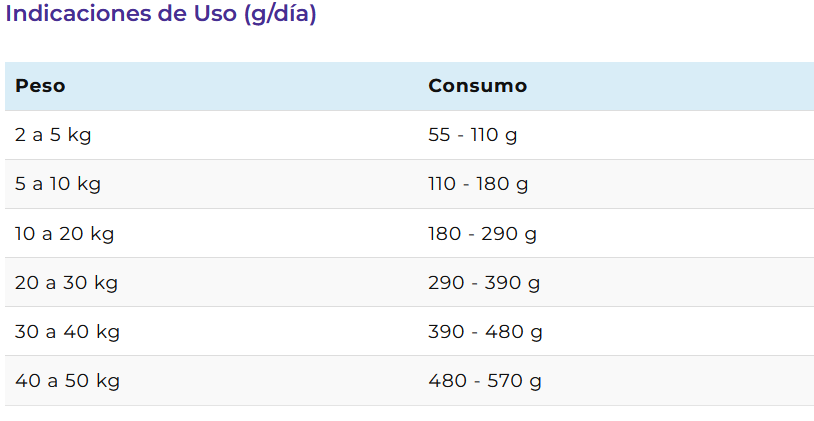This screenshot has height=421, width=814.
Task: Click the '290 - 390 g' consumption value
Action: tap(484, 283)
